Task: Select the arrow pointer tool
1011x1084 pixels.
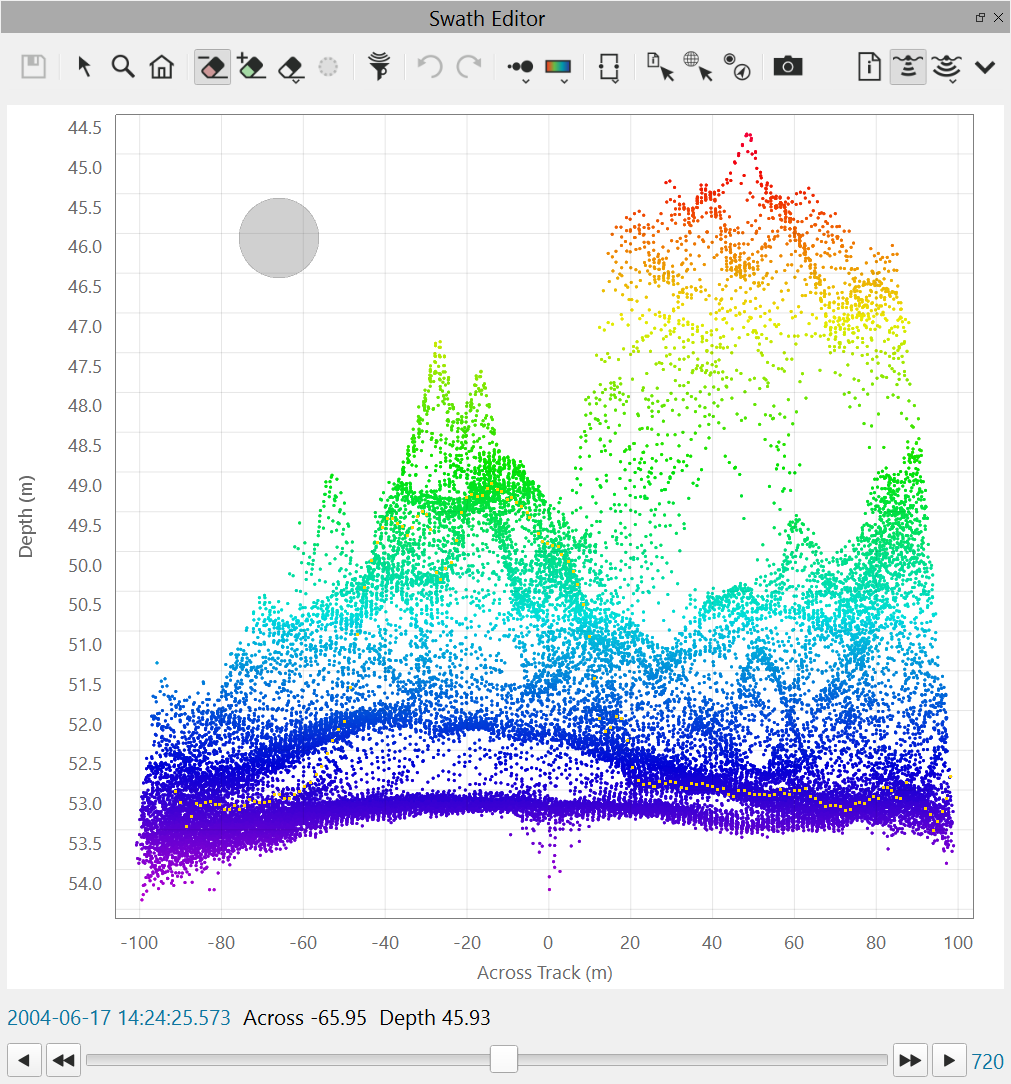Action: [85, 67]
